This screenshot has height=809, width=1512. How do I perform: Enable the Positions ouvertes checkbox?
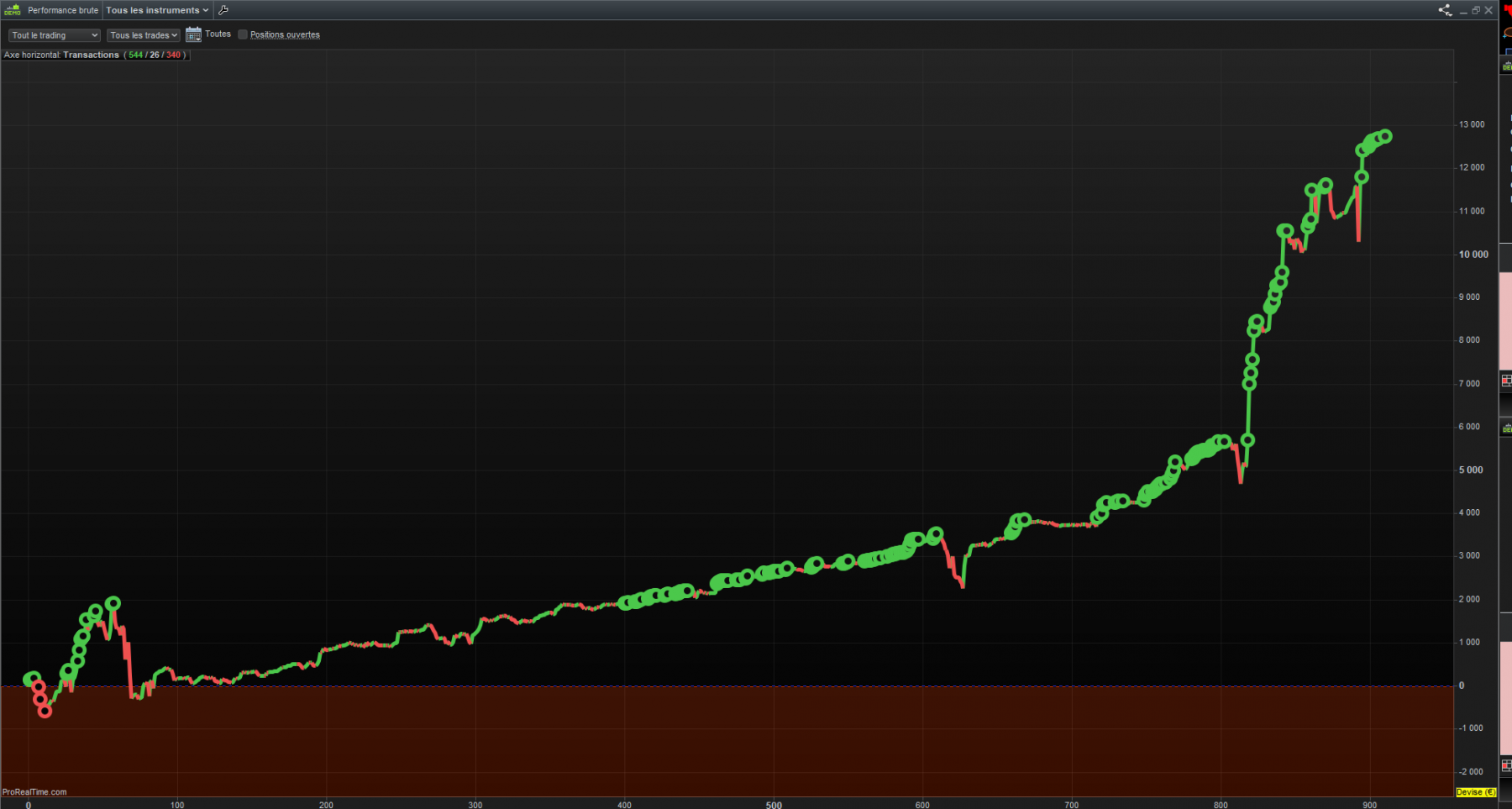(x=243, y=34)
